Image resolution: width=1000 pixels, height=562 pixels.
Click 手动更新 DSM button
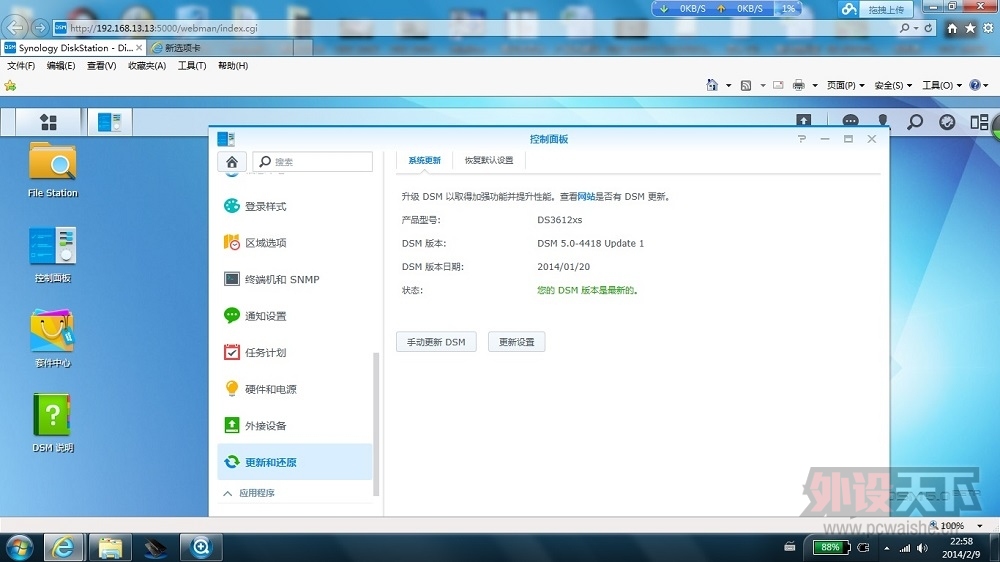point(436,342)
